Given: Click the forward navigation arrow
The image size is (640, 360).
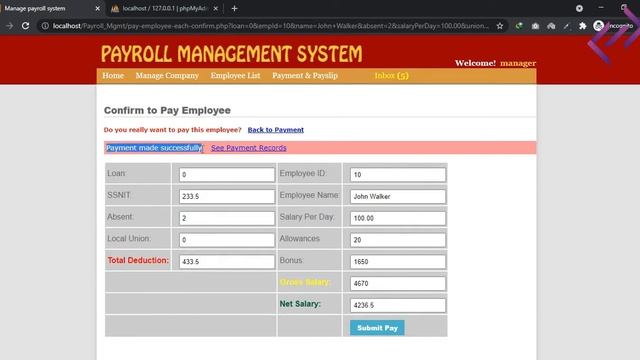Looking at the screenshot, I should pyautogui.click(x=9, y=26).
